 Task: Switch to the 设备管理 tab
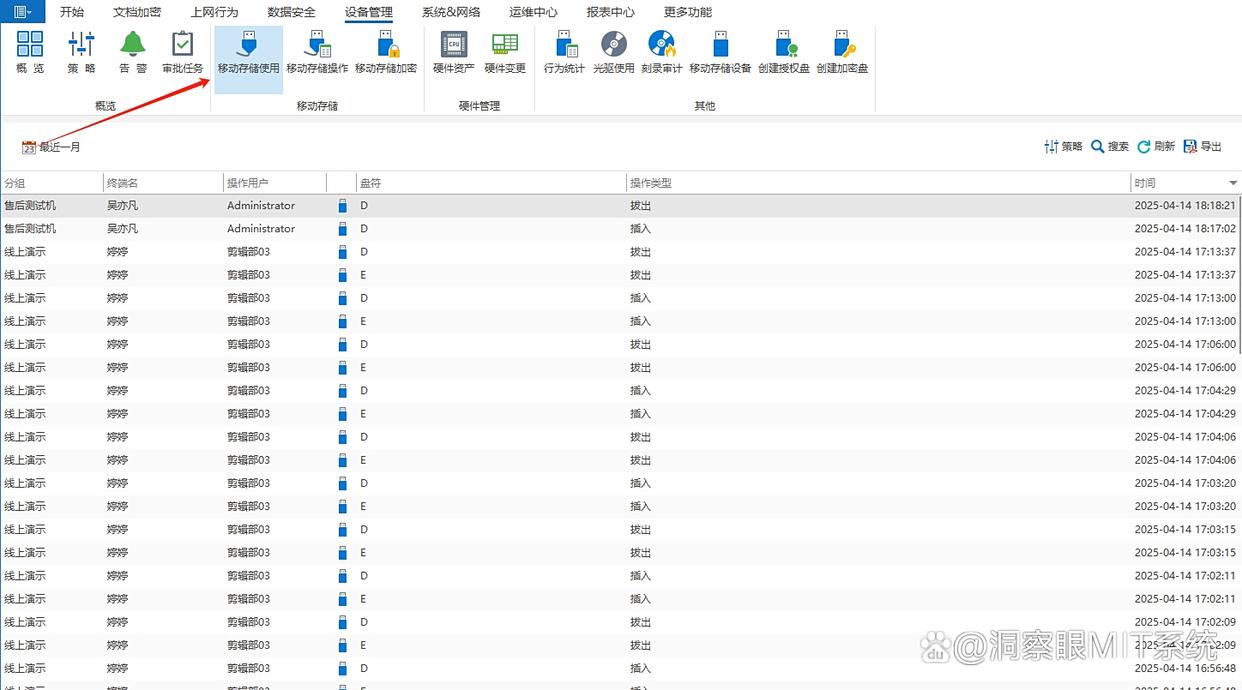click(369, 12)
